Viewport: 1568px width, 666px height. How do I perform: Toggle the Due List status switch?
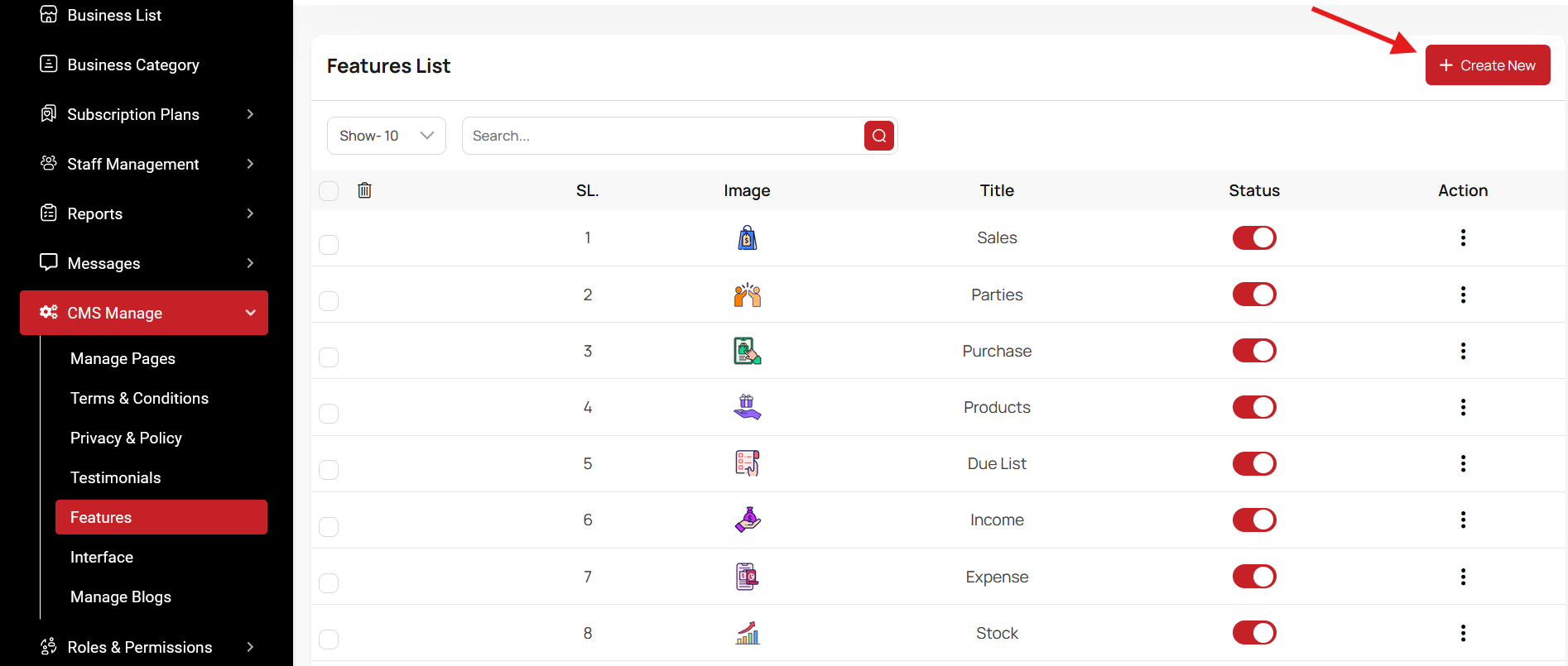[x=1253, y=463]
